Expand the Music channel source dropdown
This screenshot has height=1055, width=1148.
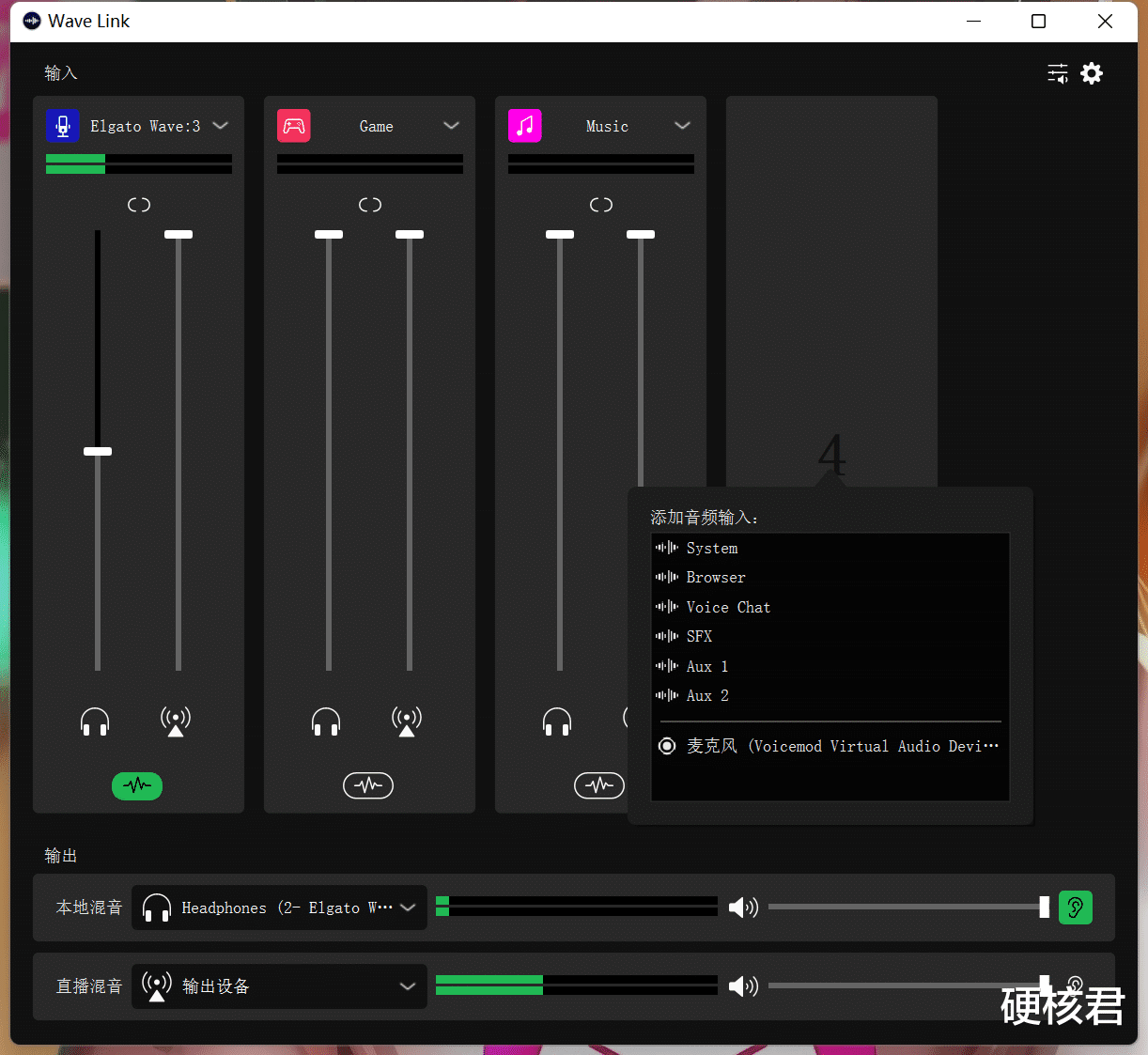pyautogui.click(x=683, y=125)
